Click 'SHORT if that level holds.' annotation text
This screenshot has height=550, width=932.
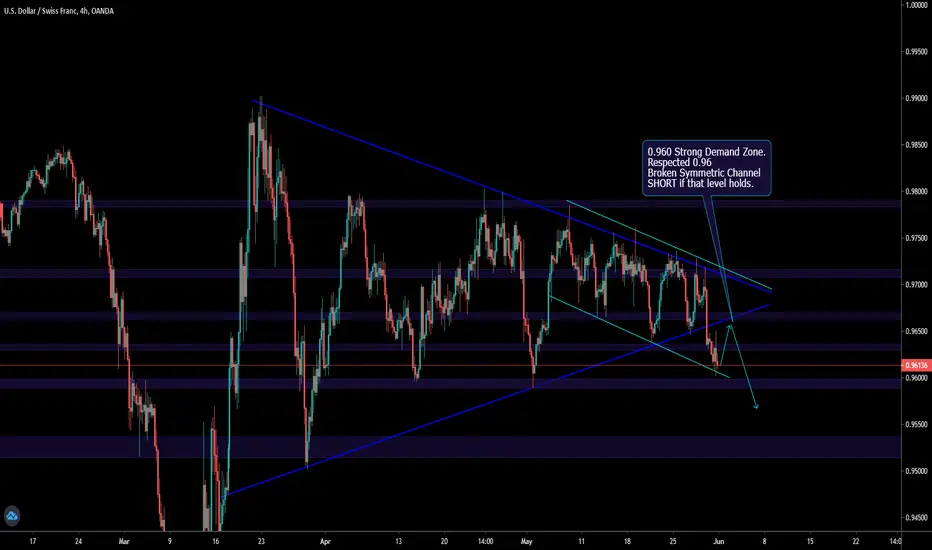click(700, 184)
